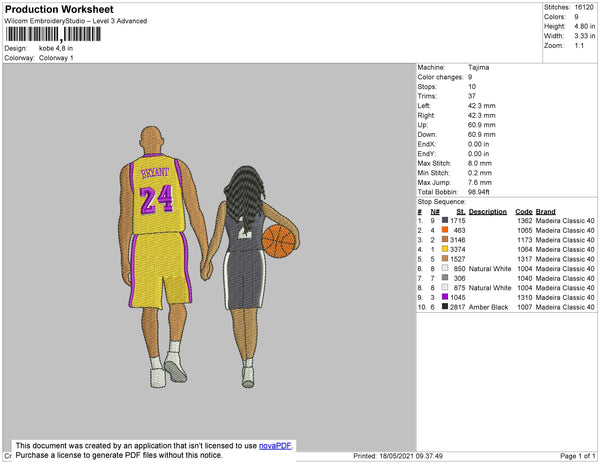Select the Zoom value '1:1'
This screenshot has height=464, width=600.
pos(579,46)
